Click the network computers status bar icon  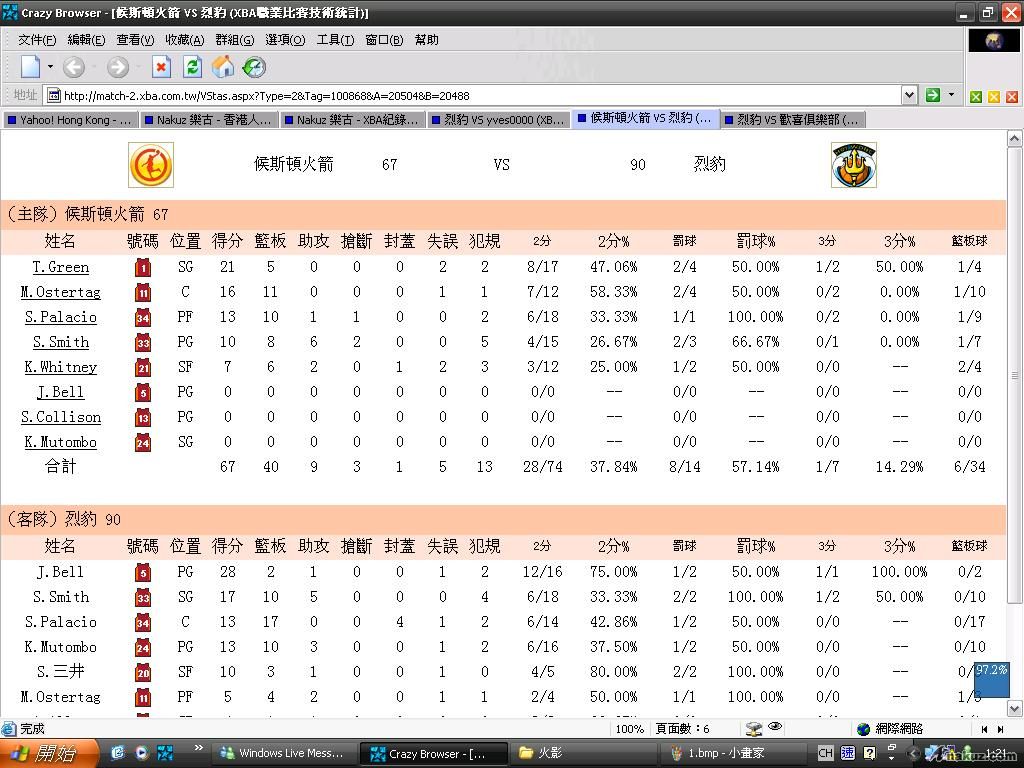point(754,729)
